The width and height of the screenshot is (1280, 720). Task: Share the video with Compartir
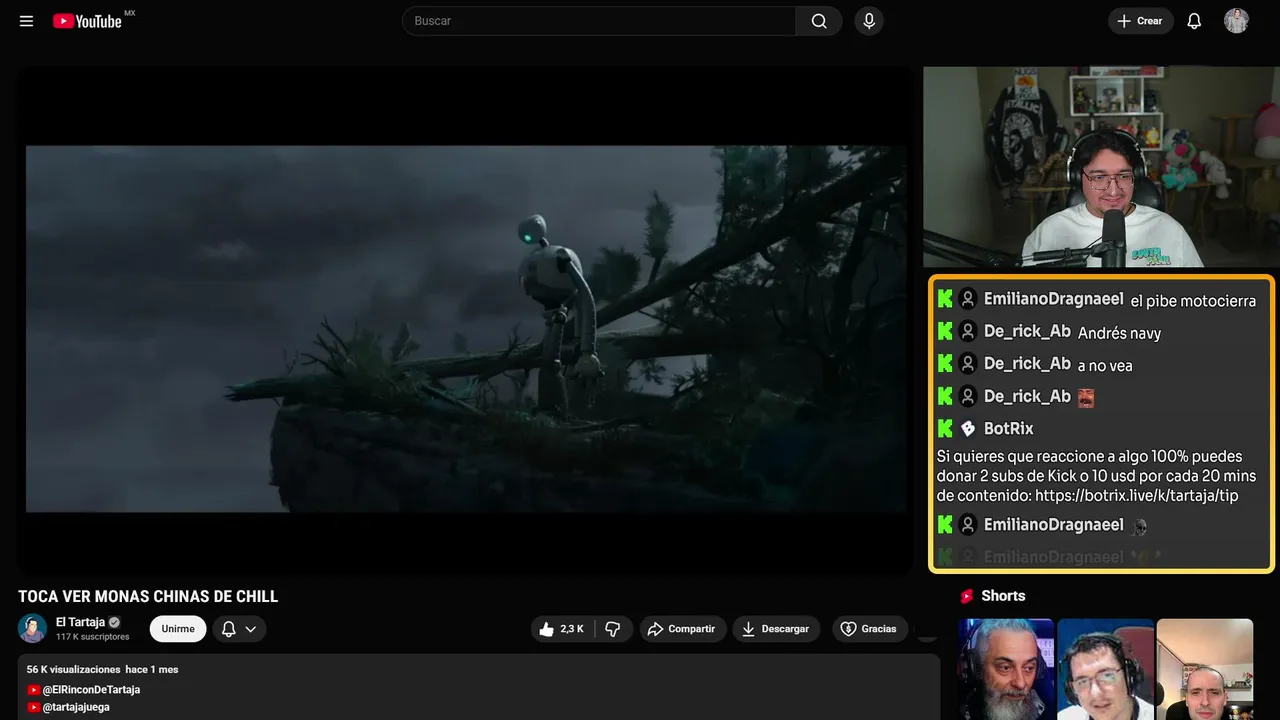tap(683, 629)
